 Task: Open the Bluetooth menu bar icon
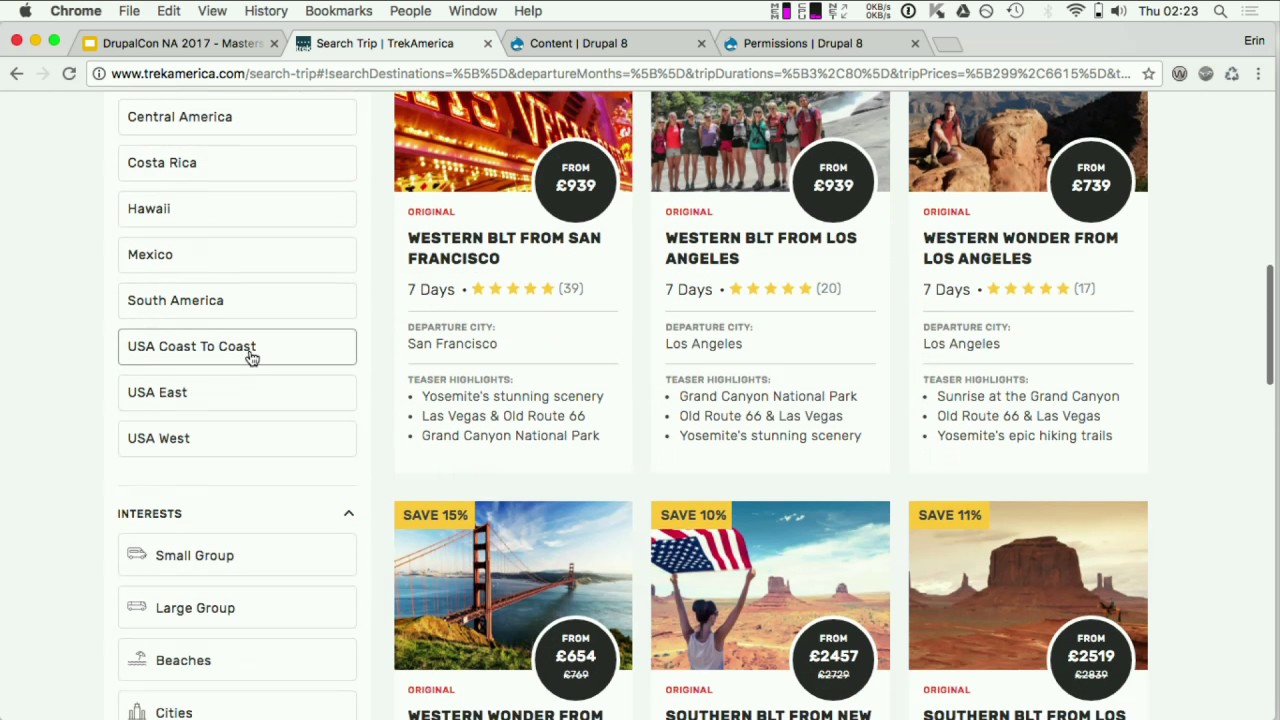(1047, 11)
